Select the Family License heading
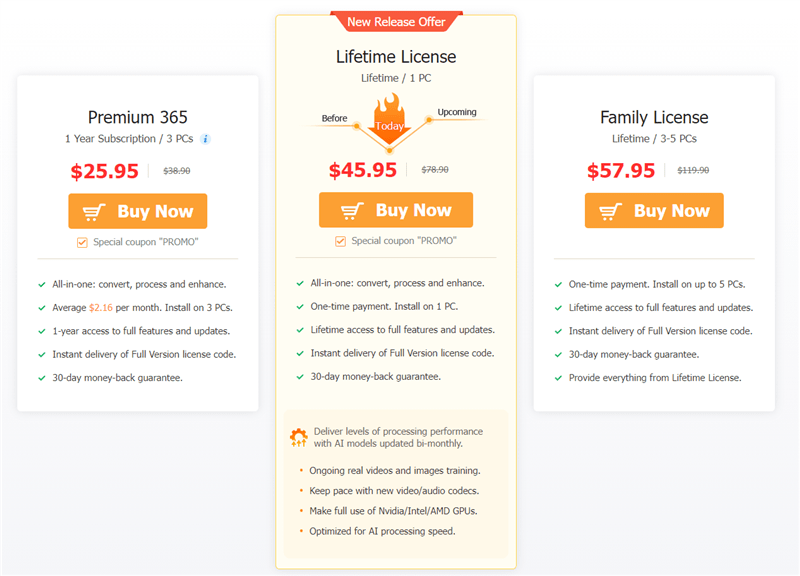Image resolution: width=800 pixels, height=576 pixels. (654, 118)
